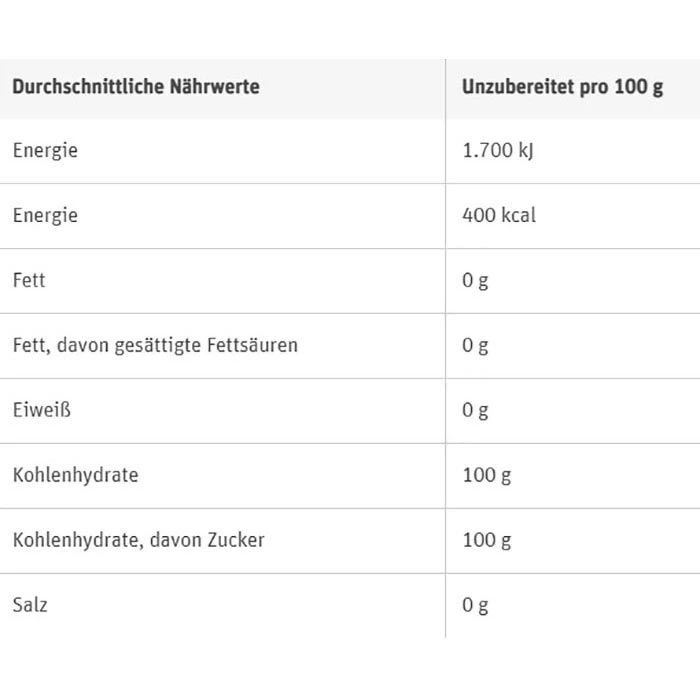Select 'Kohlenhydrate, davon Zucker' label
Image resolution: width=700 pixels, height=700 pixels.
(x=138, y=540)
